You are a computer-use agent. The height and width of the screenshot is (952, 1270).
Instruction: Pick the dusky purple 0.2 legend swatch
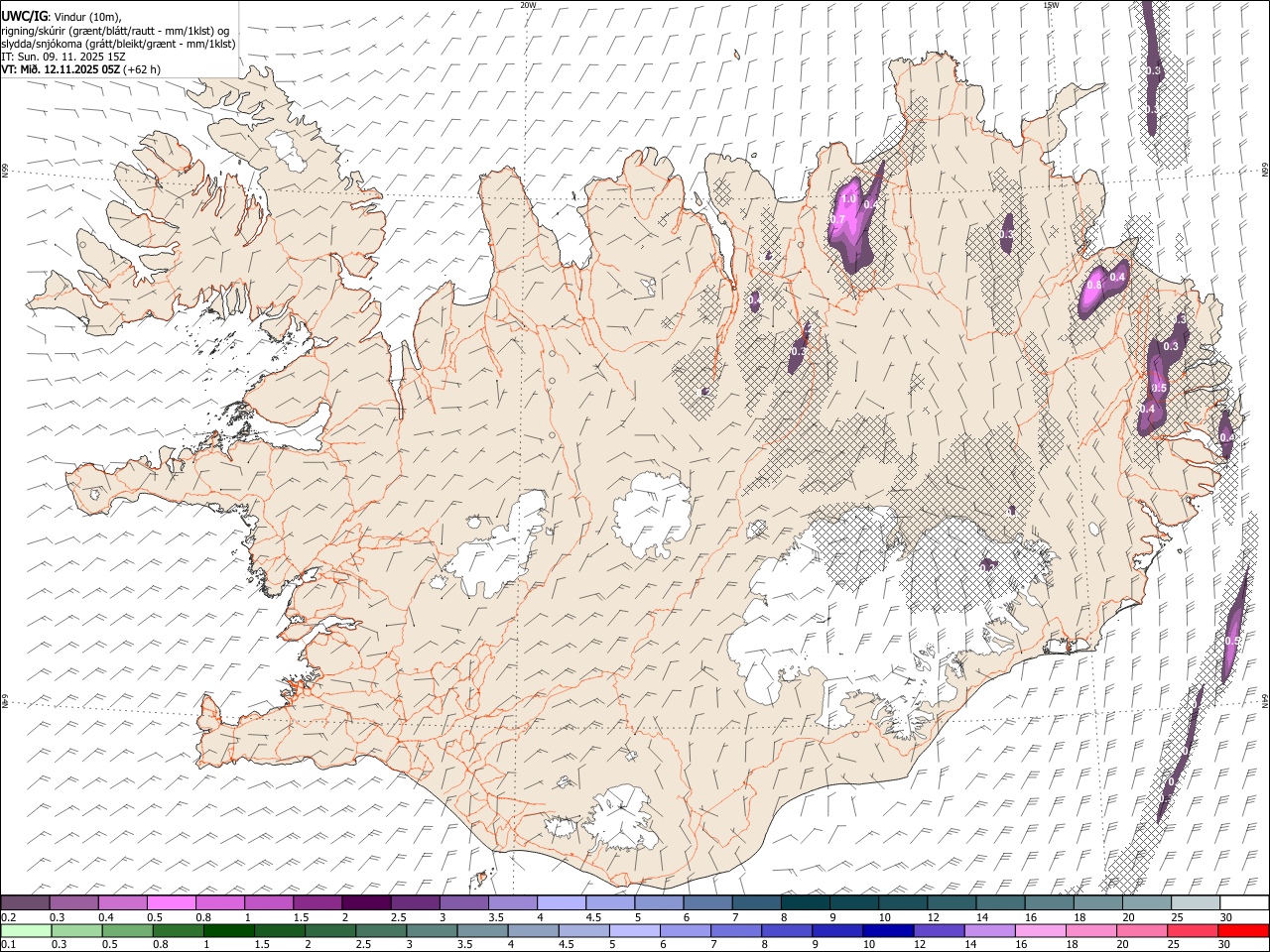pos(25,902)
